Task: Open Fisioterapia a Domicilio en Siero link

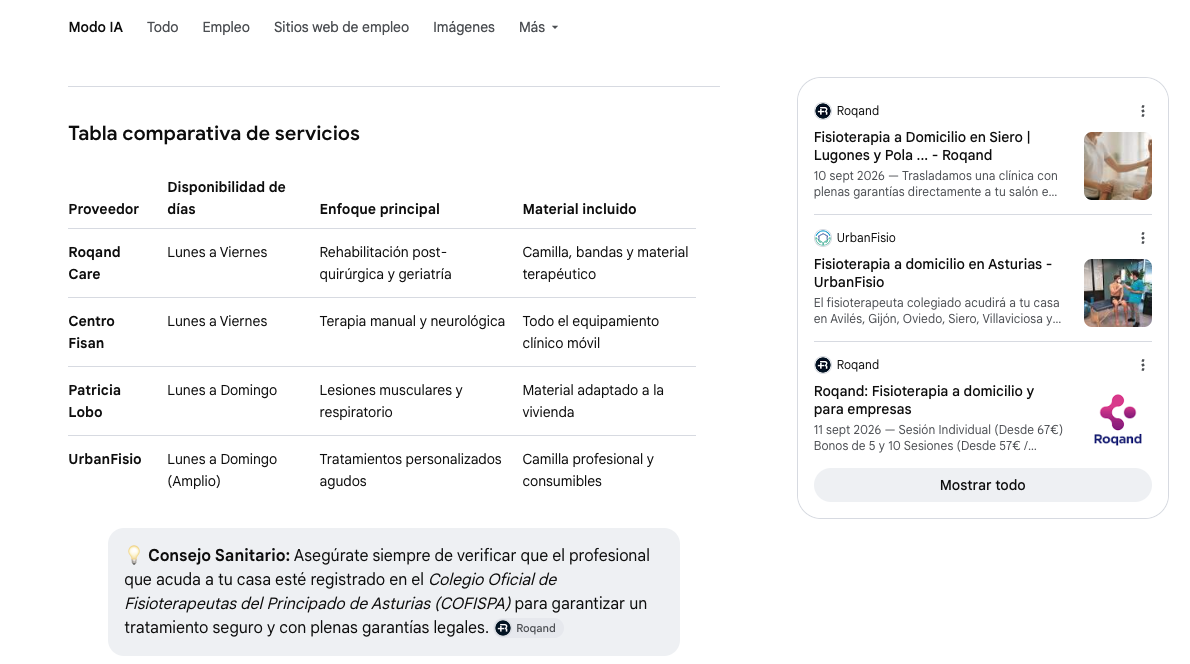Action: pyautogui.click(x=922, y=146)
